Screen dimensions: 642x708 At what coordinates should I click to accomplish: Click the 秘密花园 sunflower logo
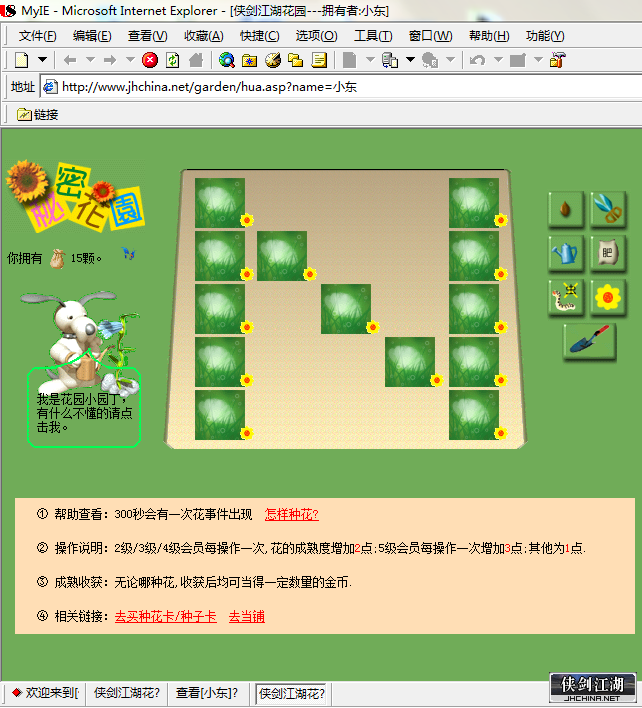[75, 196]
